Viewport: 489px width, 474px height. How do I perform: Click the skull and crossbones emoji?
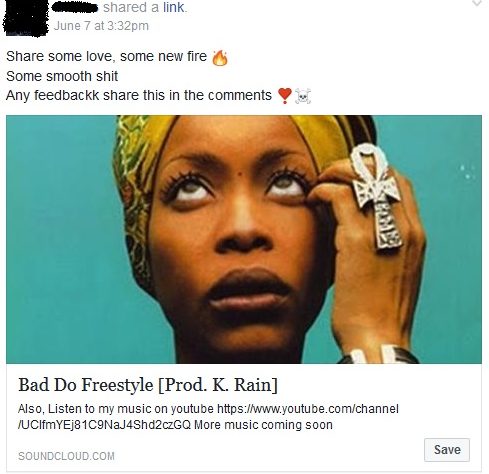point(303,96)
